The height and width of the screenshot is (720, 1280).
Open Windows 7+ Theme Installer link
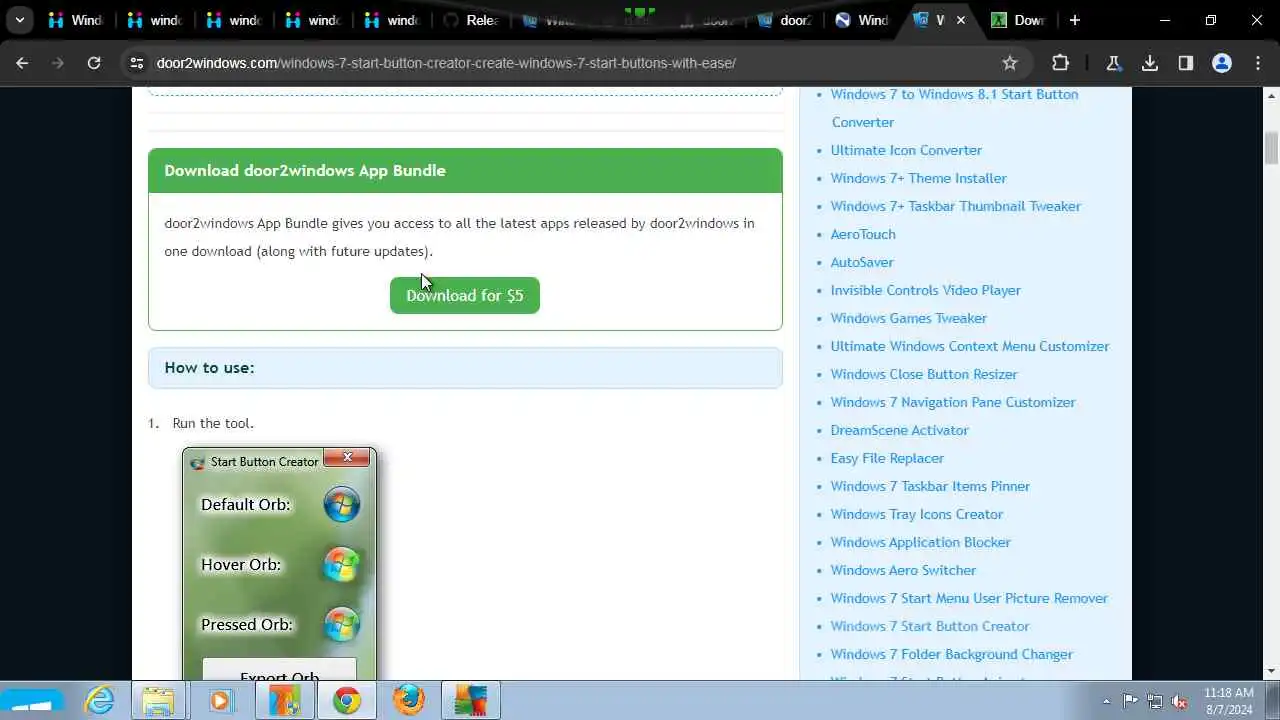[918, 178]
